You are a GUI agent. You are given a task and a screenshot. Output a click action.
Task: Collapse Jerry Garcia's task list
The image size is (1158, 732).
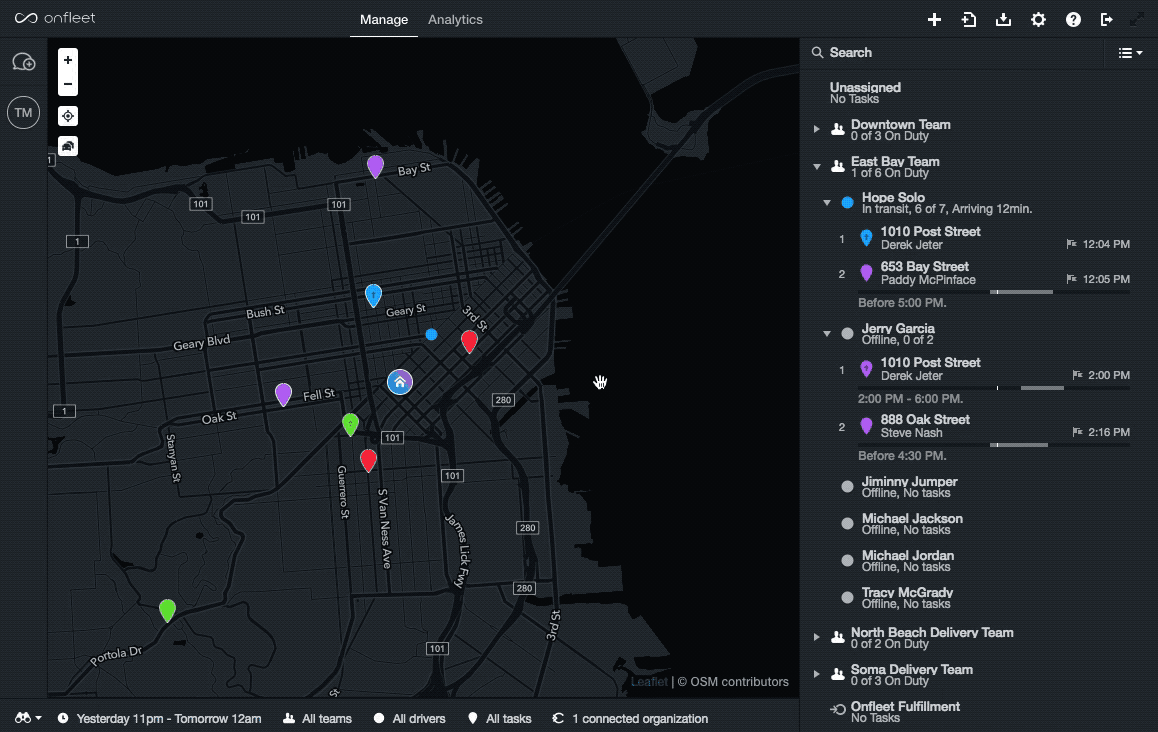point(826,334)
